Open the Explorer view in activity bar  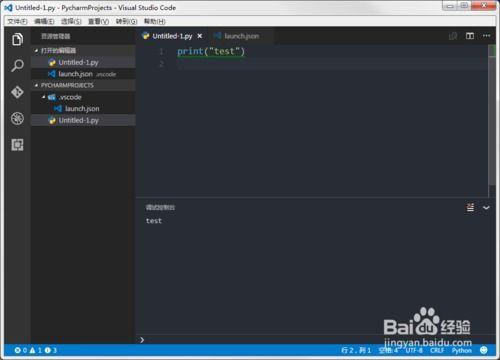17,39
